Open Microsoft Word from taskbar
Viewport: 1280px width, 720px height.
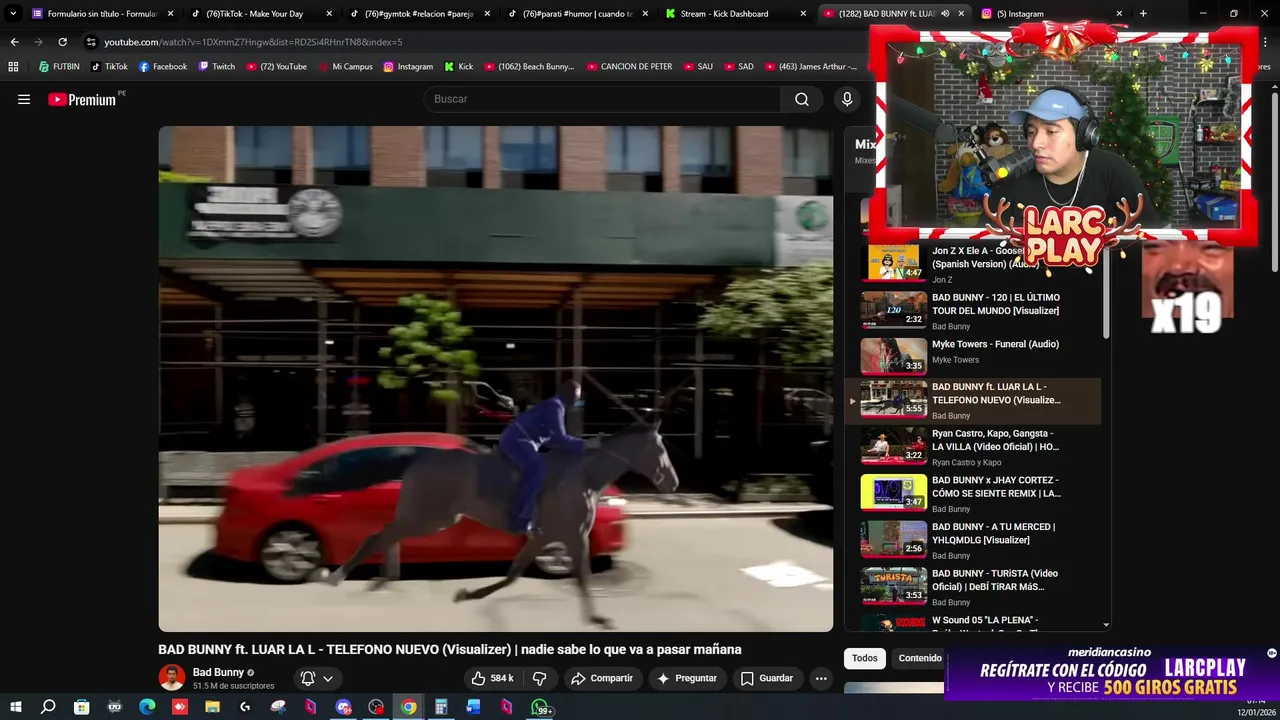tap(474, 707)
